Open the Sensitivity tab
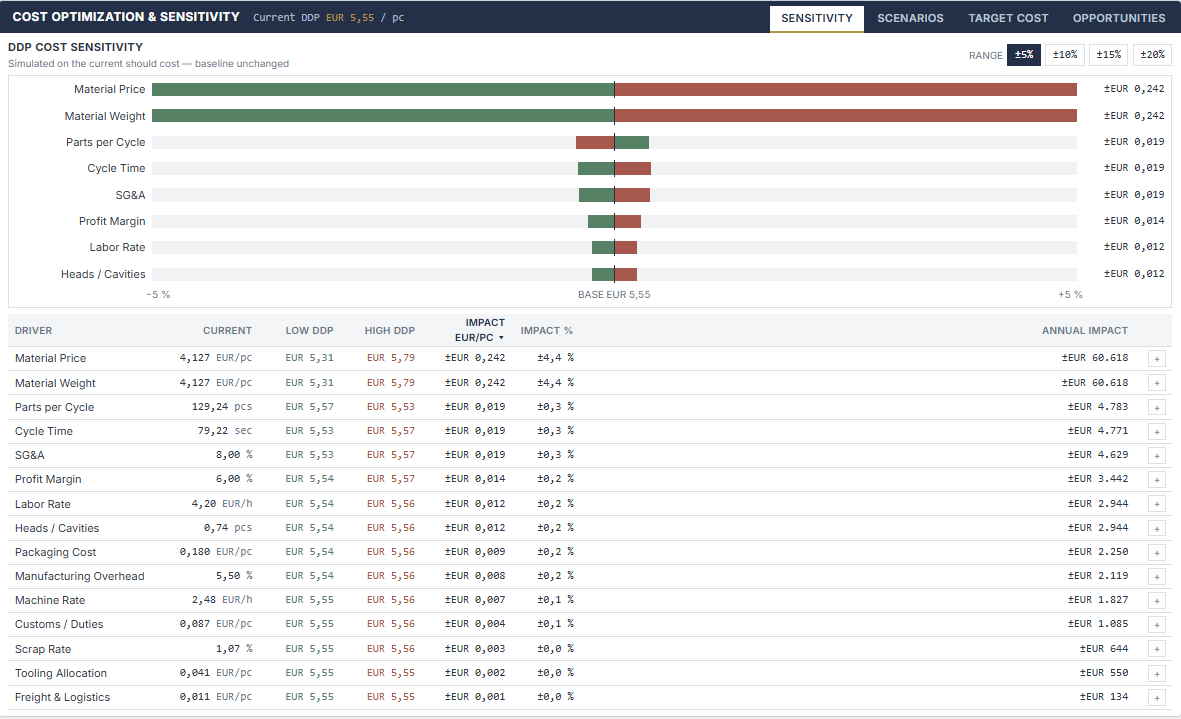 (x=816, y=18)
